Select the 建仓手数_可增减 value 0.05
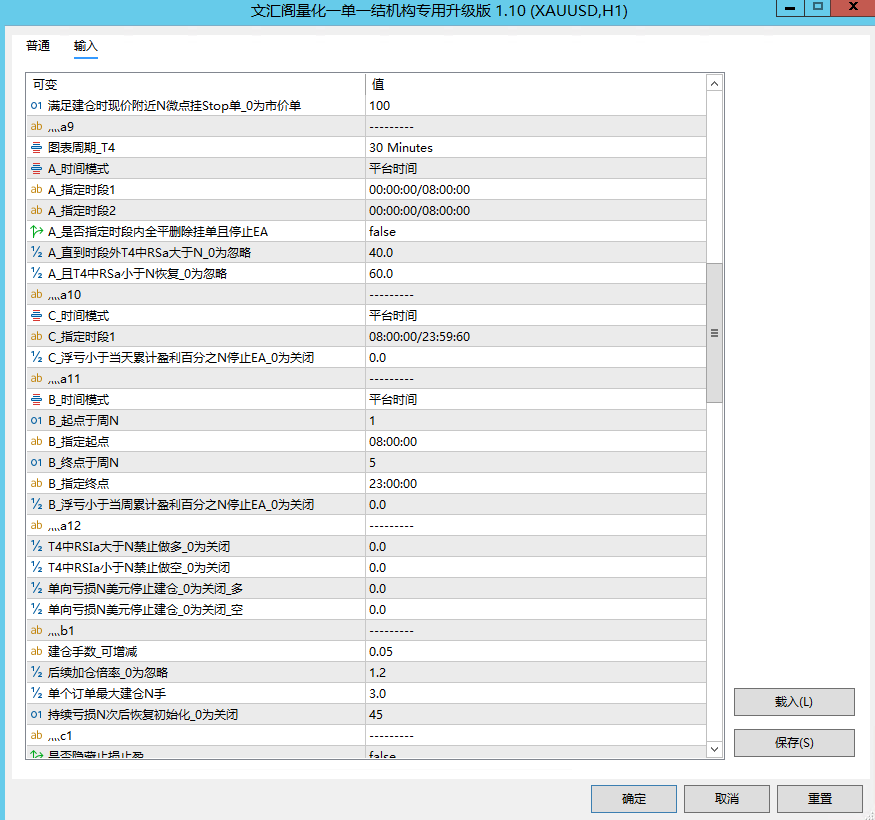Screen dimensions: 875x820 (381, 651)
